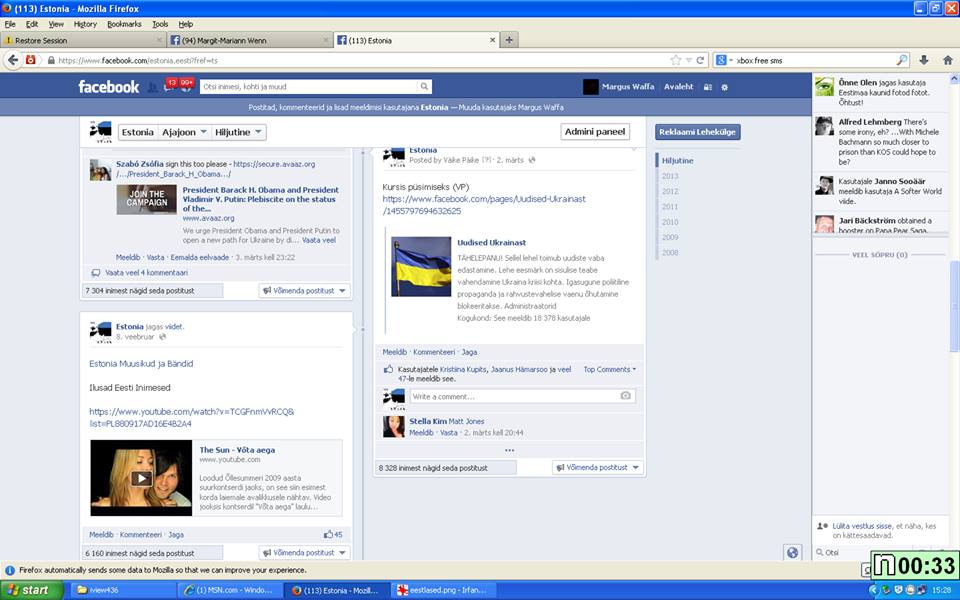Screen dimensions: 960x600
Task: Open the Ukraine flag thumbnail
Action: click(421, 266)
